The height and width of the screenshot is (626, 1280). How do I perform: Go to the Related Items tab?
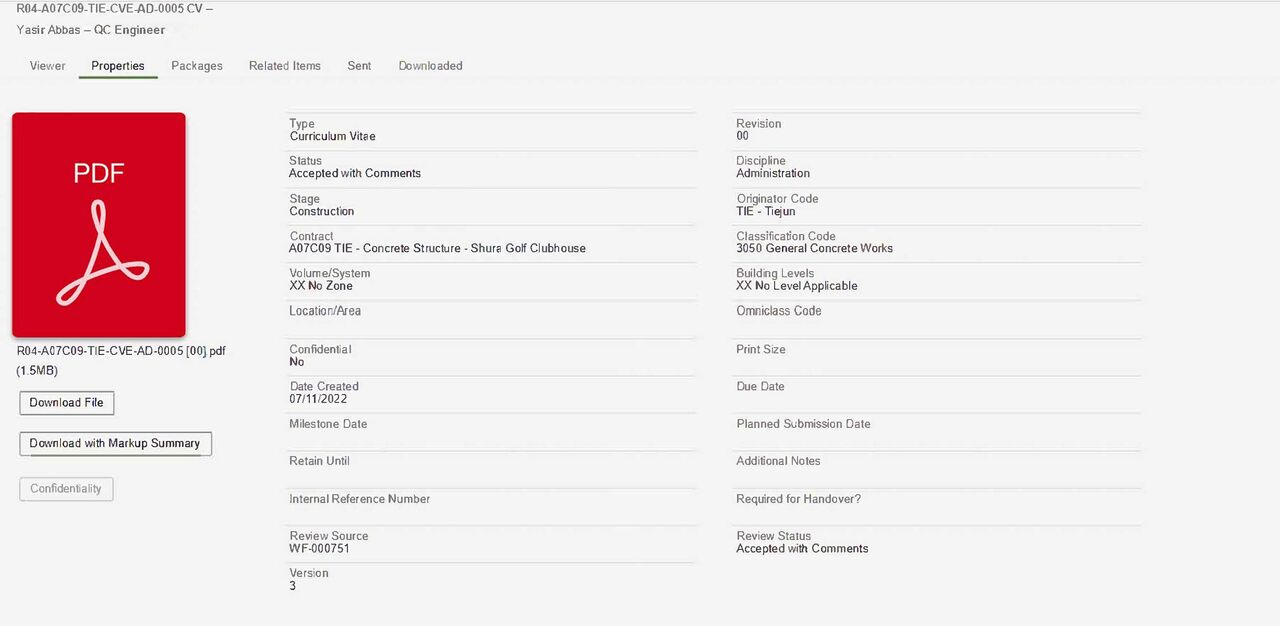(x=285, y=66)
